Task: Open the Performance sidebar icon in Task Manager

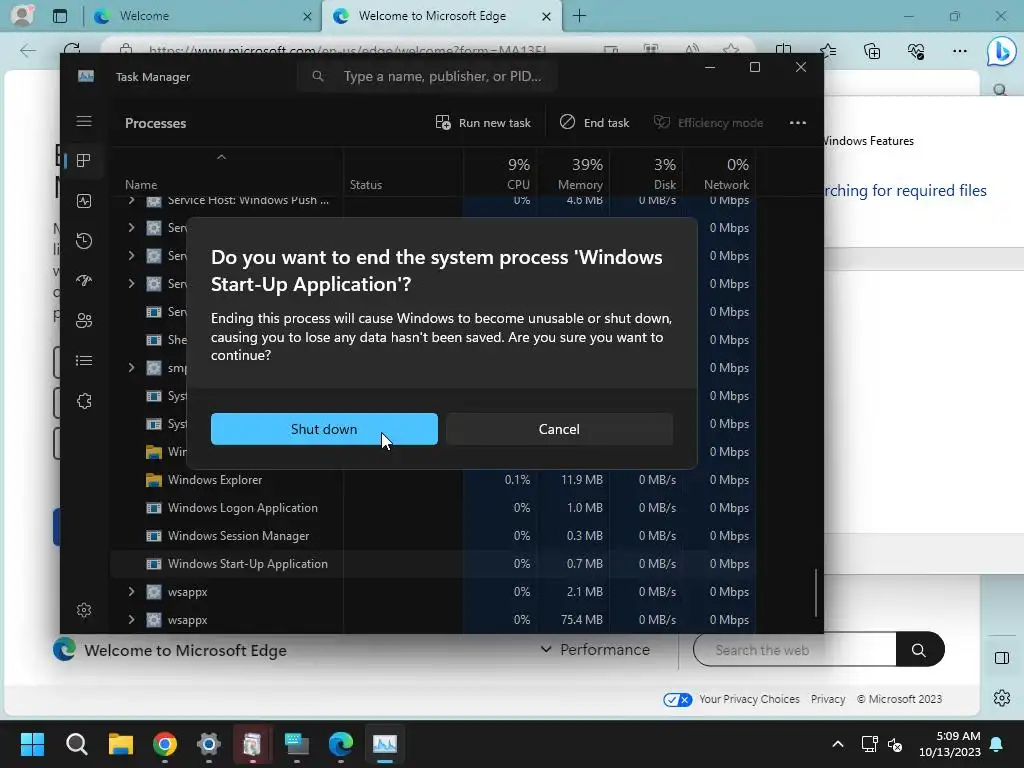Action: pyautogui.click(x=84, y=201)
